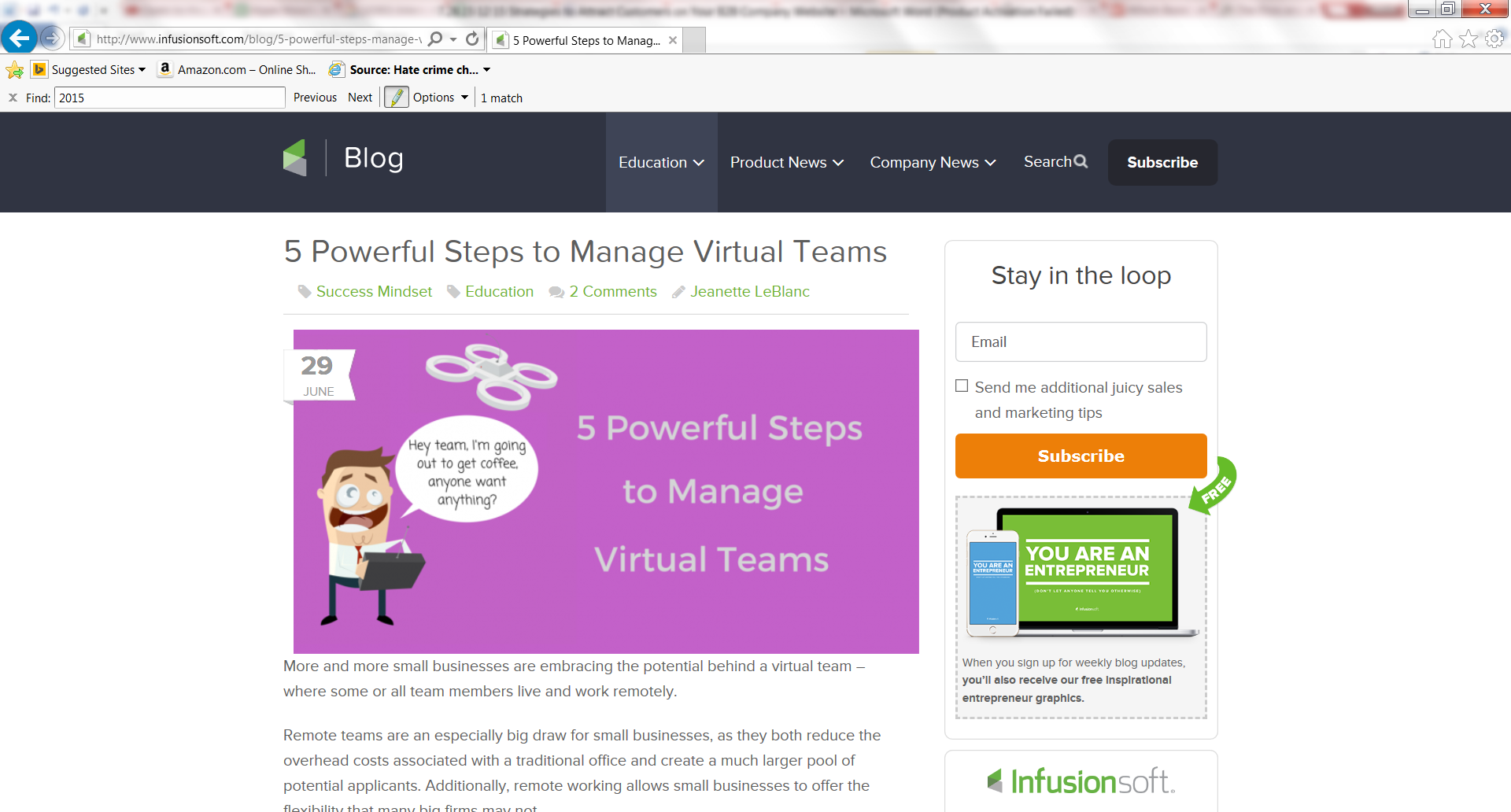The width and height of the screenshot is (1511, 812).
Task: Click the orange Subscribe button
Action: coord(1081,456)
